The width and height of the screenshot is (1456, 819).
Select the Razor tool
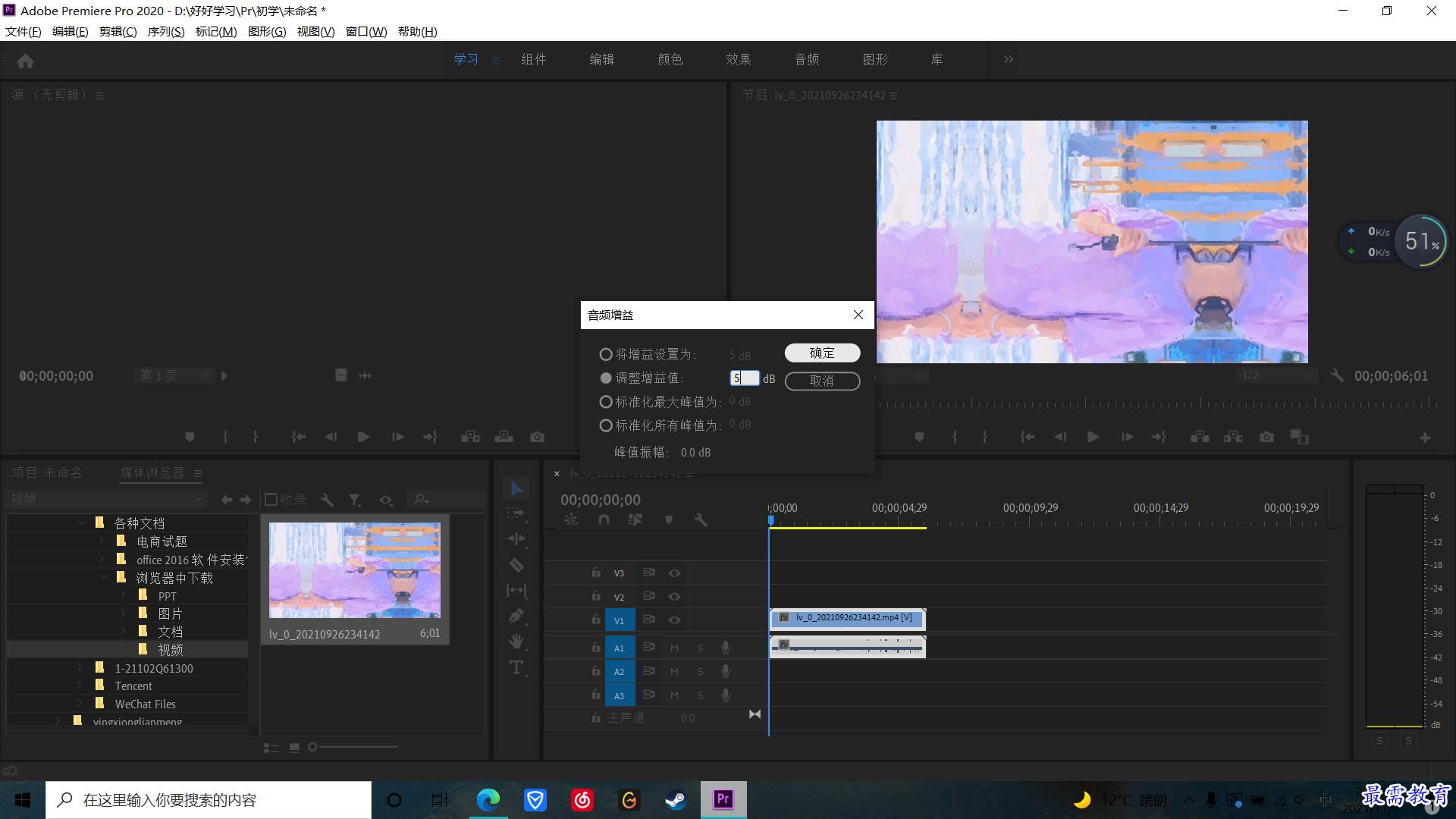pyautogui.click(x=516, y=565)
